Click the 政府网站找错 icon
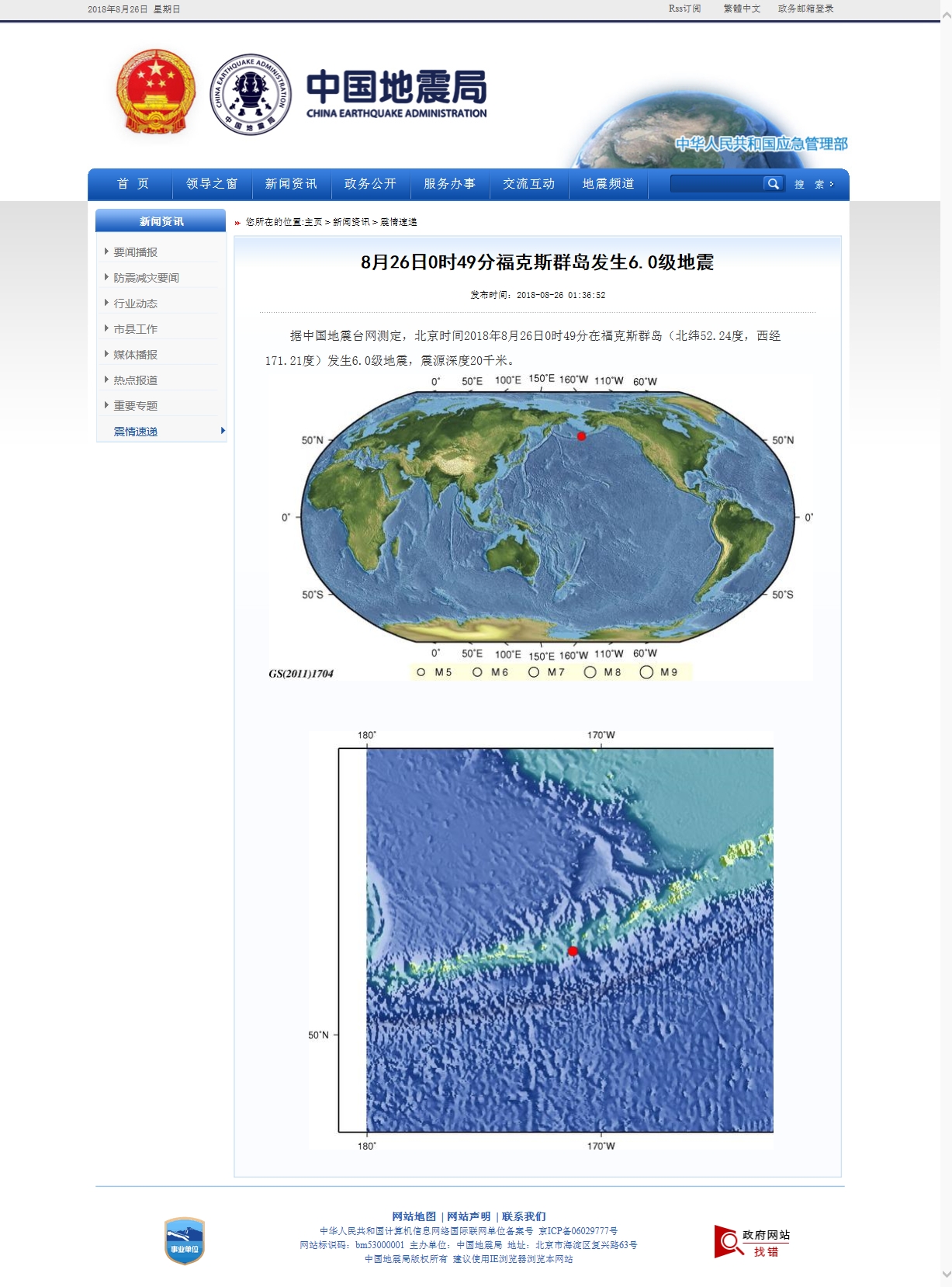The width and height of the screenshot is (952, 1287). click(x=751, y=1242)
